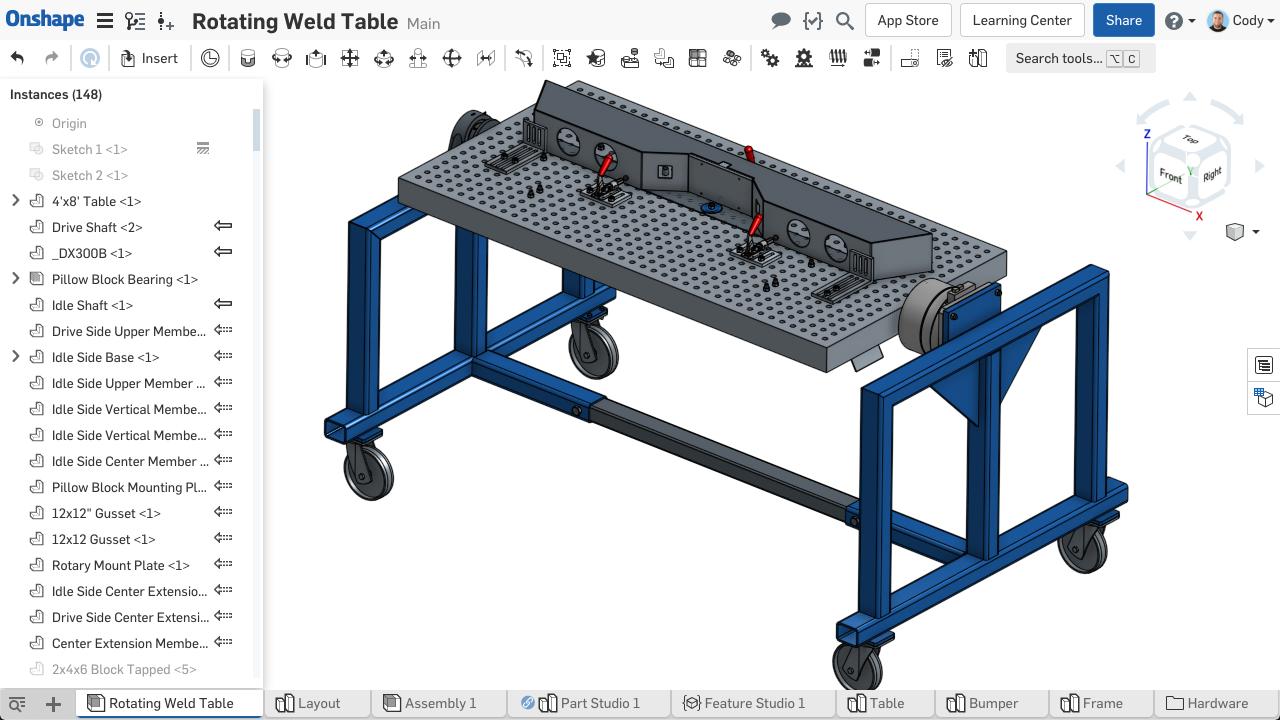The height and width of the screenshot is (720, 1280).
Task: Click the Share button
Action: (x=1123, y=20)
